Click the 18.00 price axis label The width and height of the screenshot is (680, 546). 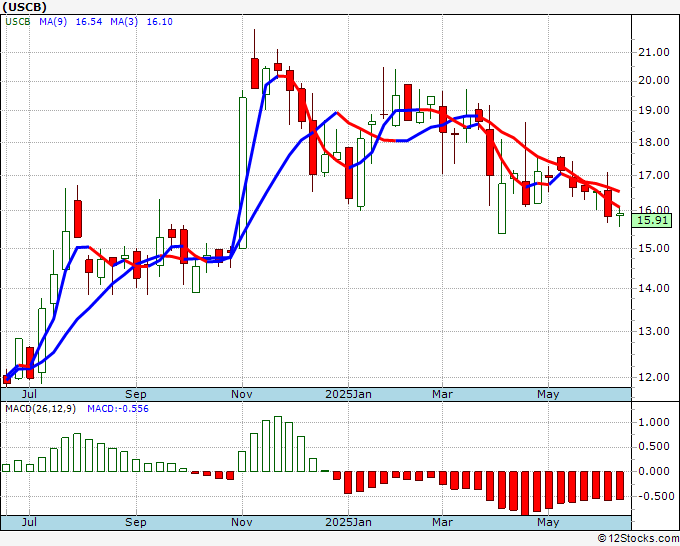click(x=654, y=143)
